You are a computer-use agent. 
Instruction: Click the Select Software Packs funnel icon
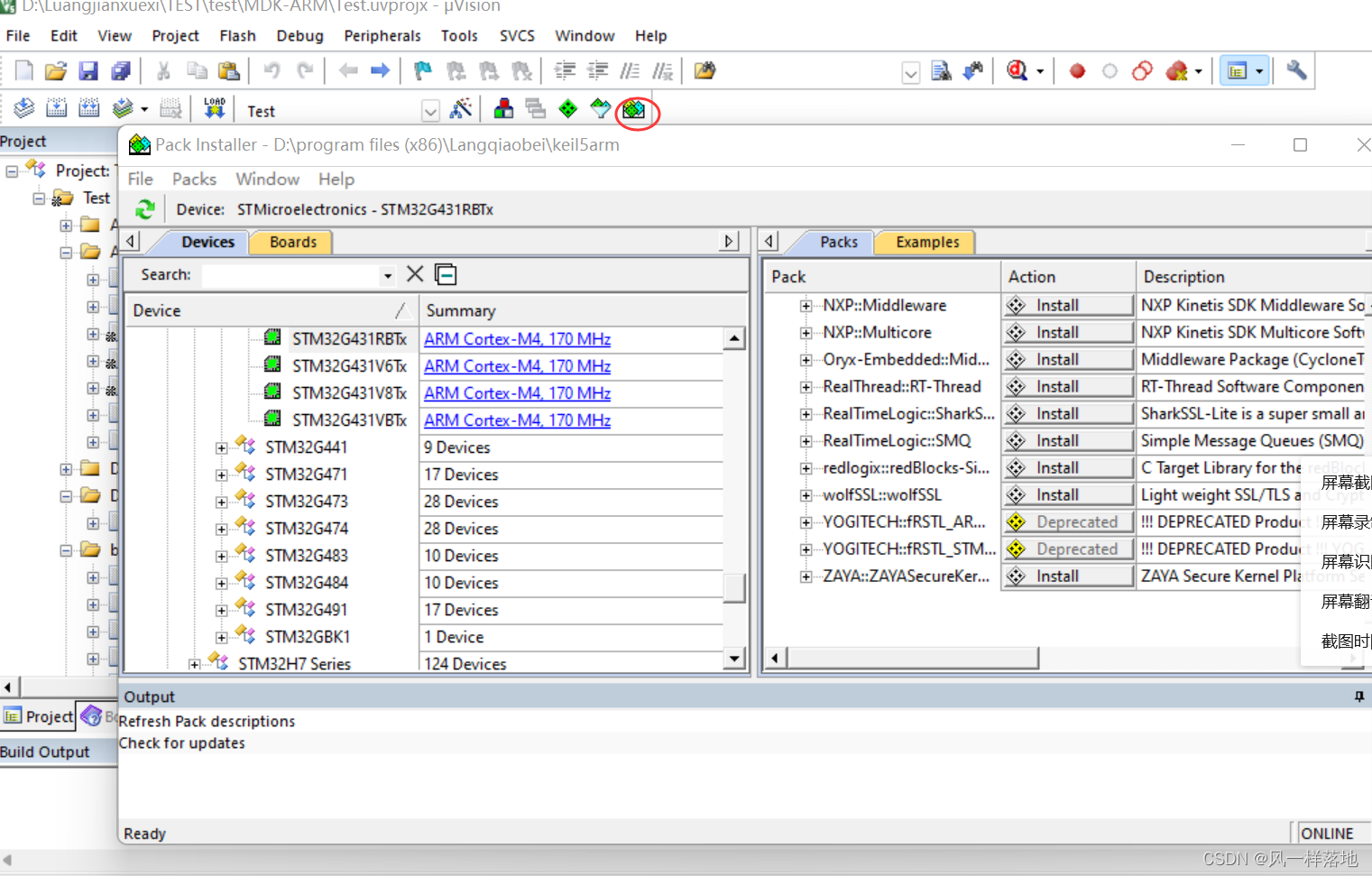pos(600,109)
